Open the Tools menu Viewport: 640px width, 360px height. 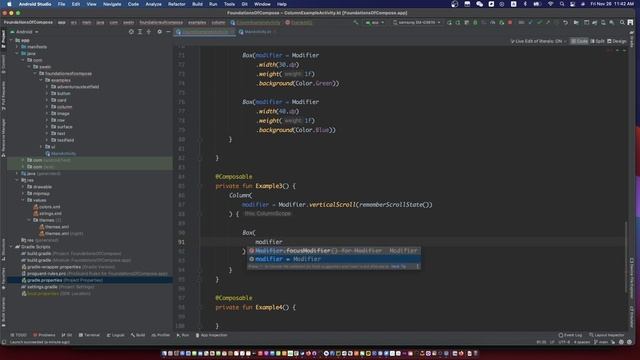pyautogui.click(x=229, y=4)
